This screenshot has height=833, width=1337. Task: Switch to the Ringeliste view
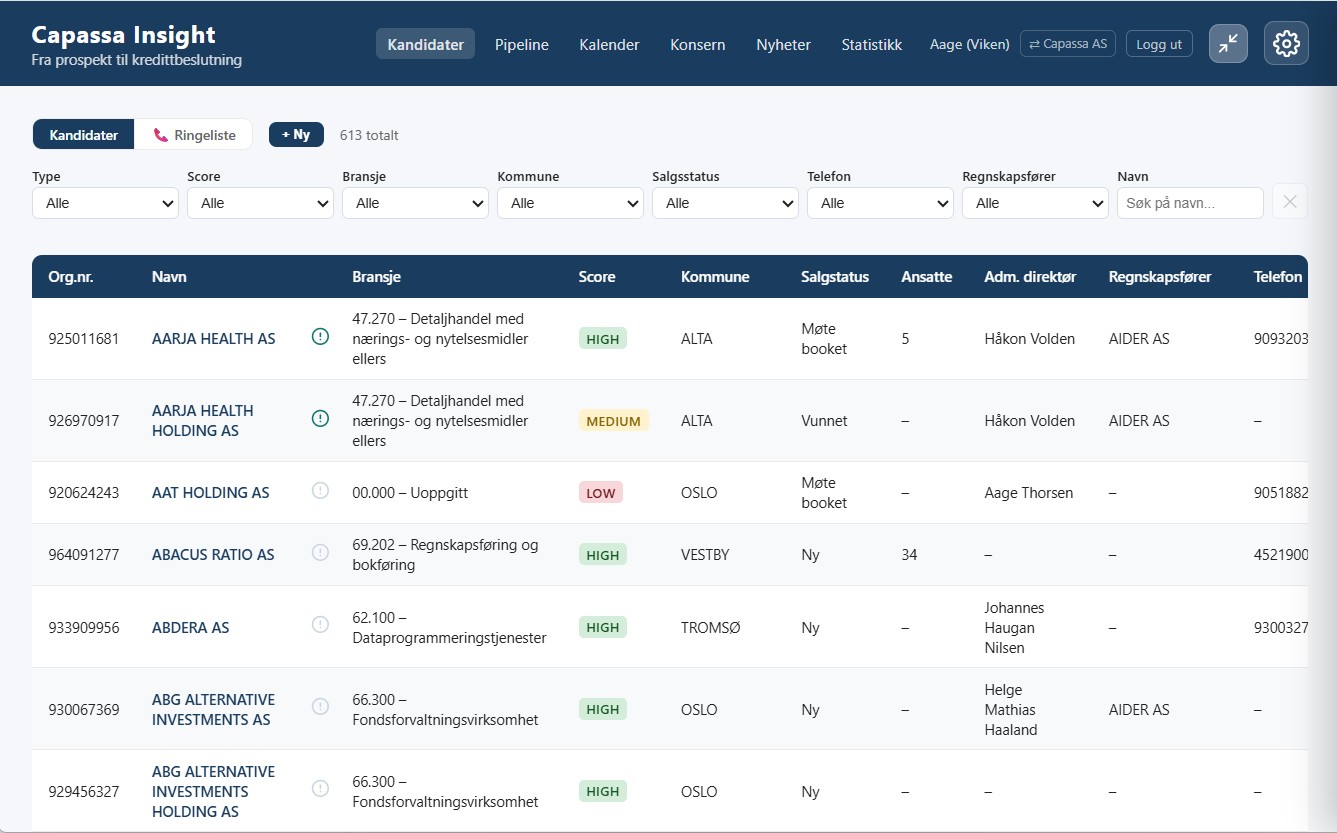tap(194, 135)
